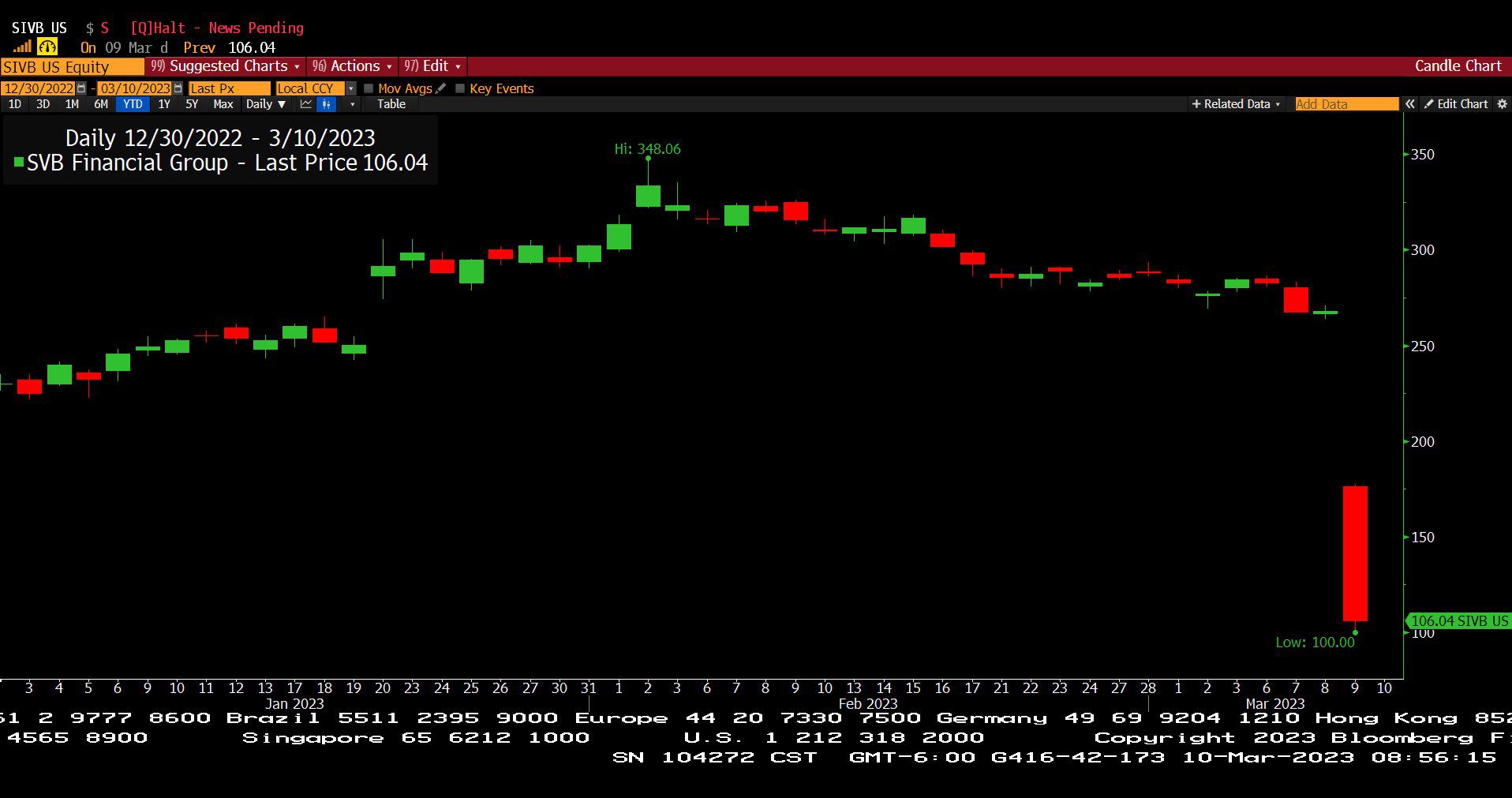Click the Add Data input field

click(x=1346, y=104)
